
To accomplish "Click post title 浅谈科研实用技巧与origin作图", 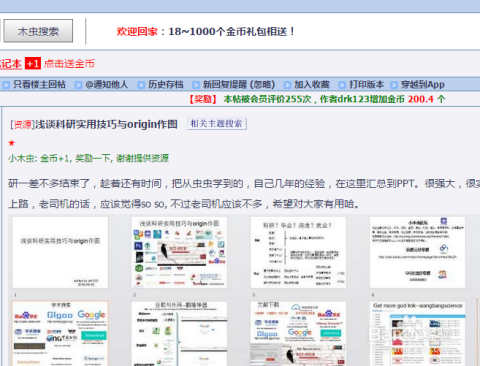I will (106, 124).
